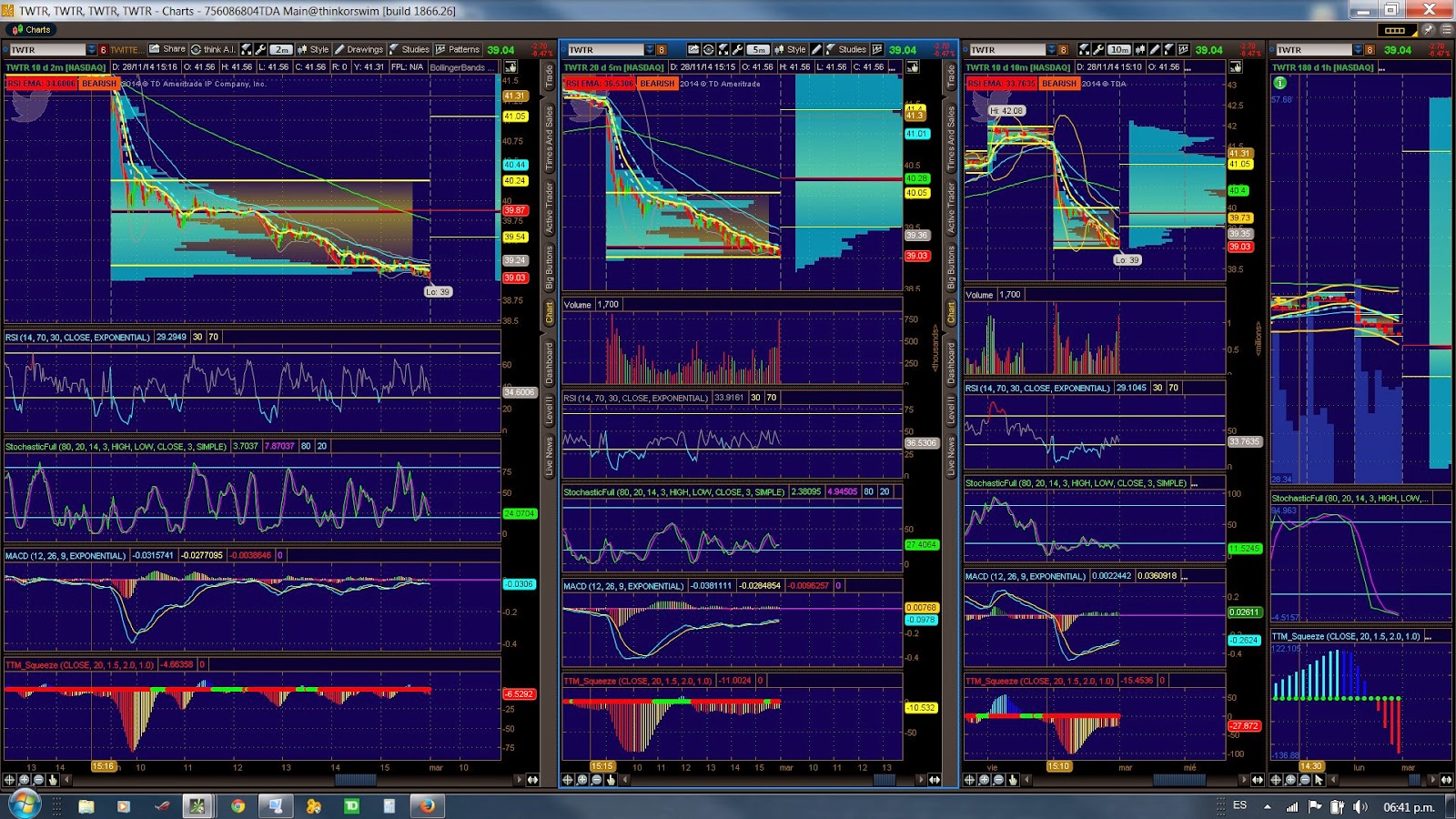Toggle the pointer tool above first chart's price axis
The height and width of the screenshot is (819, 1456).
pyautogui.click(x=511, y=67)
